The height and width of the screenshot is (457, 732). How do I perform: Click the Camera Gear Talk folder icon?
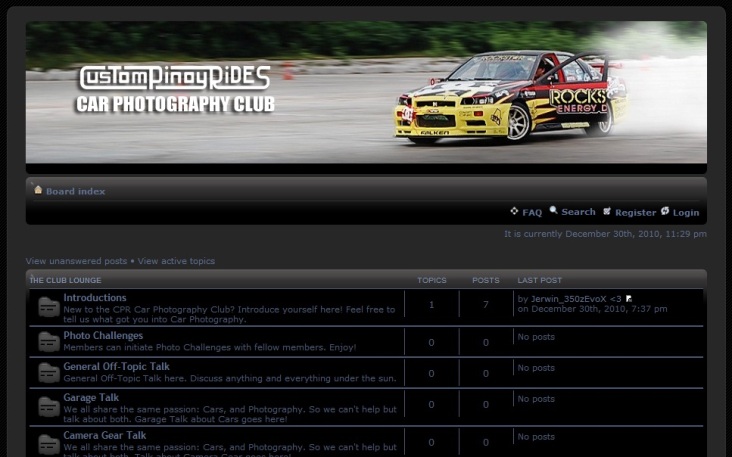tap(49, 443)
